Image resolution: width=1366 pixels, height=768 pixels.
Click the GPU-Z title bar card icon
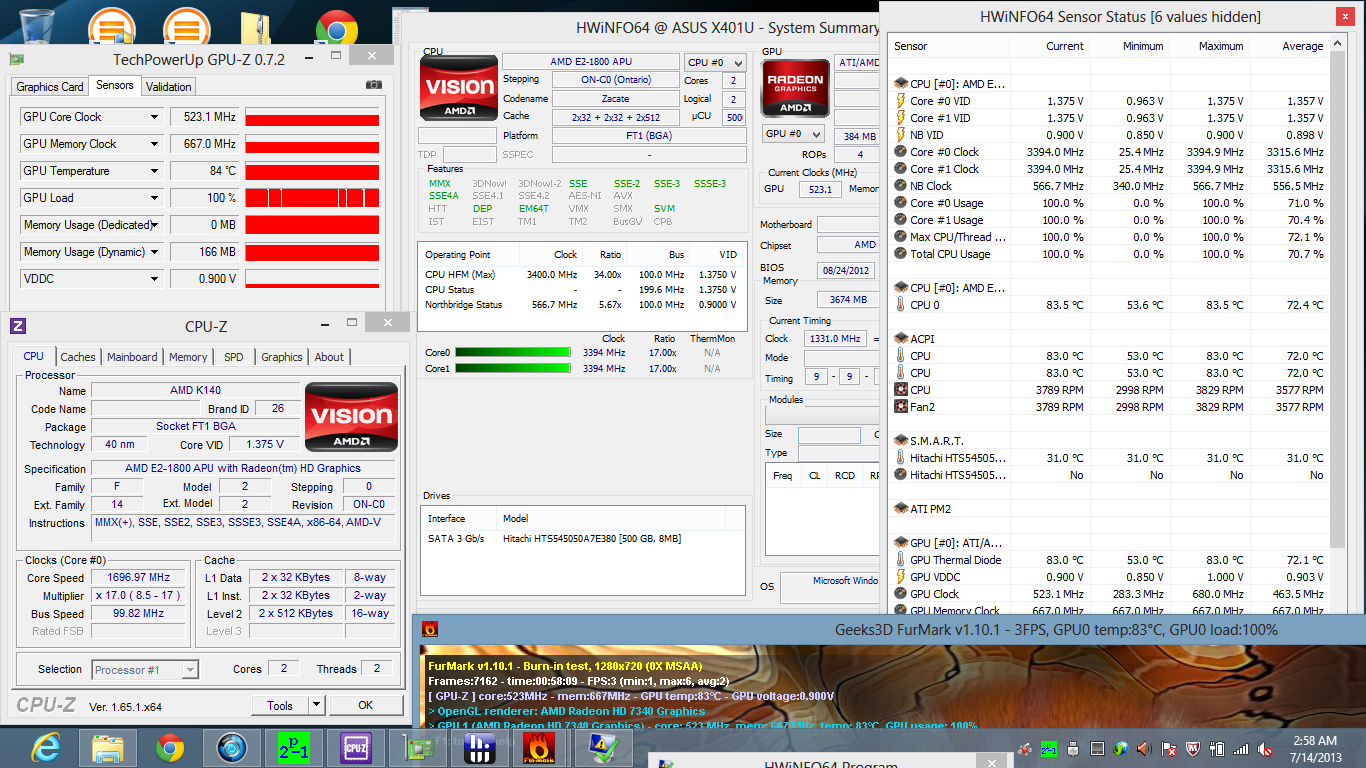point(17,60)
